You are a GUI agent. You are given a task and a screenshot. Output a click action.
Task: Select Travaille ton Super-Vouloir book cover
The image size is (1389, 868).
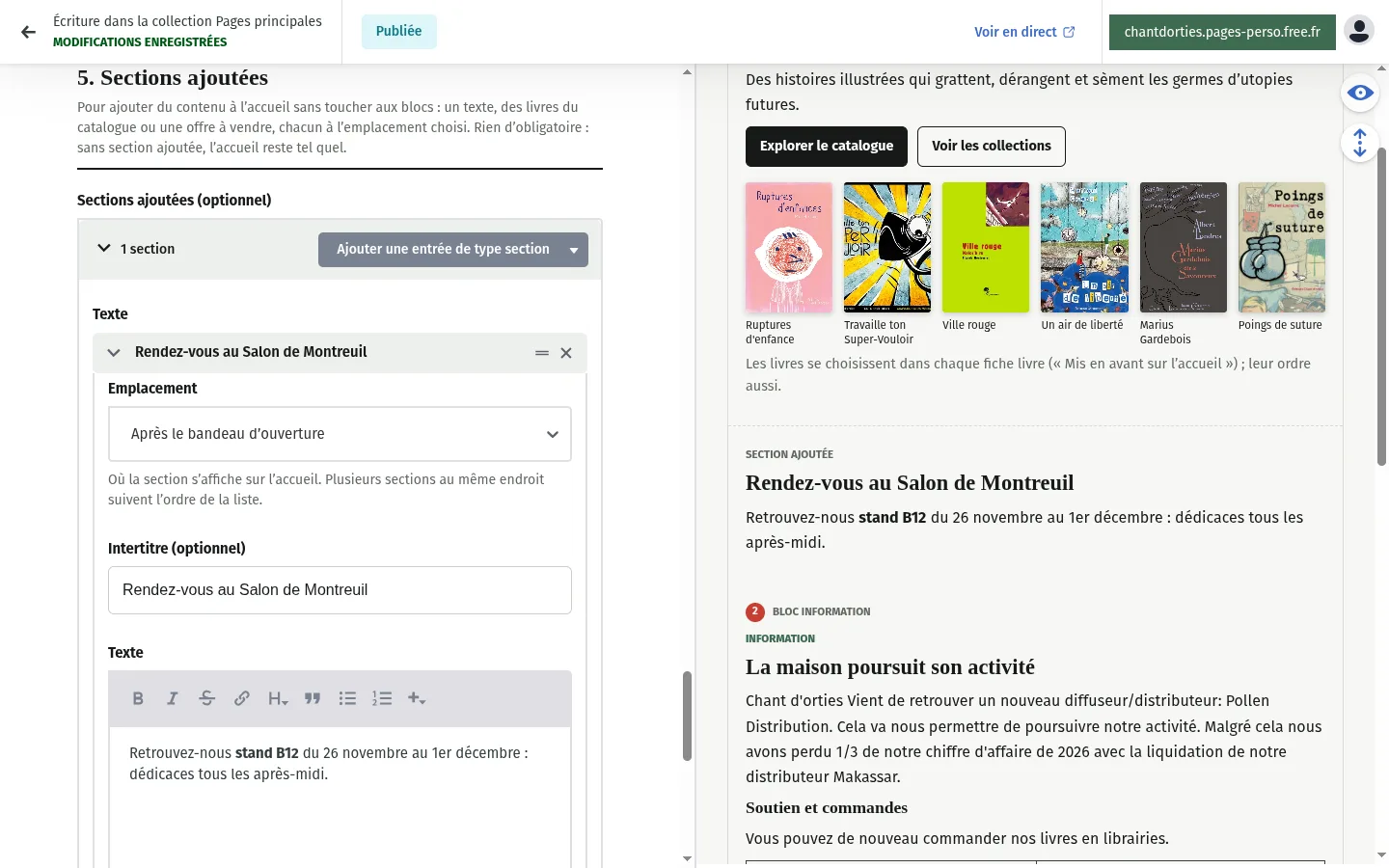(x=887, y=248)
